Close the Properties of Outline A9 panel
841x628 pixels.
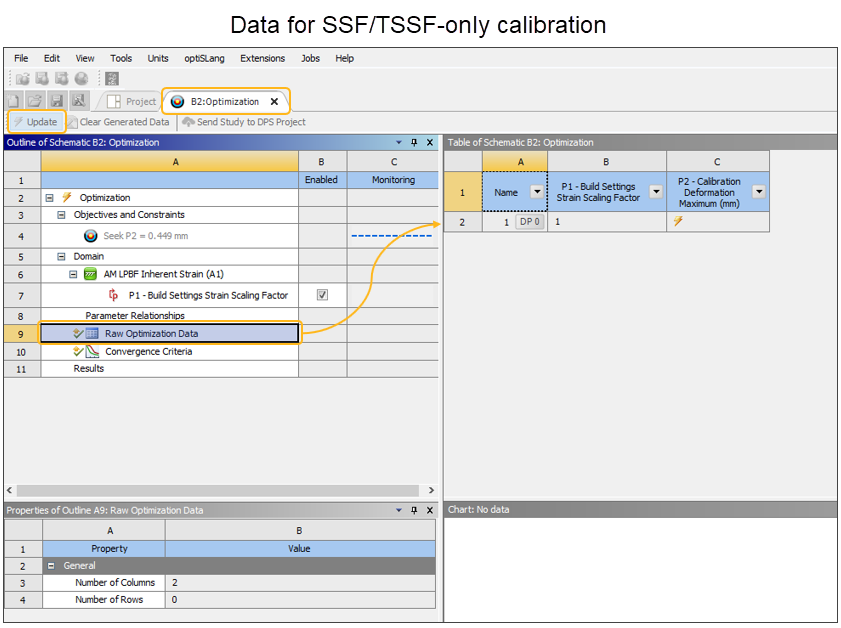point(430,510)
